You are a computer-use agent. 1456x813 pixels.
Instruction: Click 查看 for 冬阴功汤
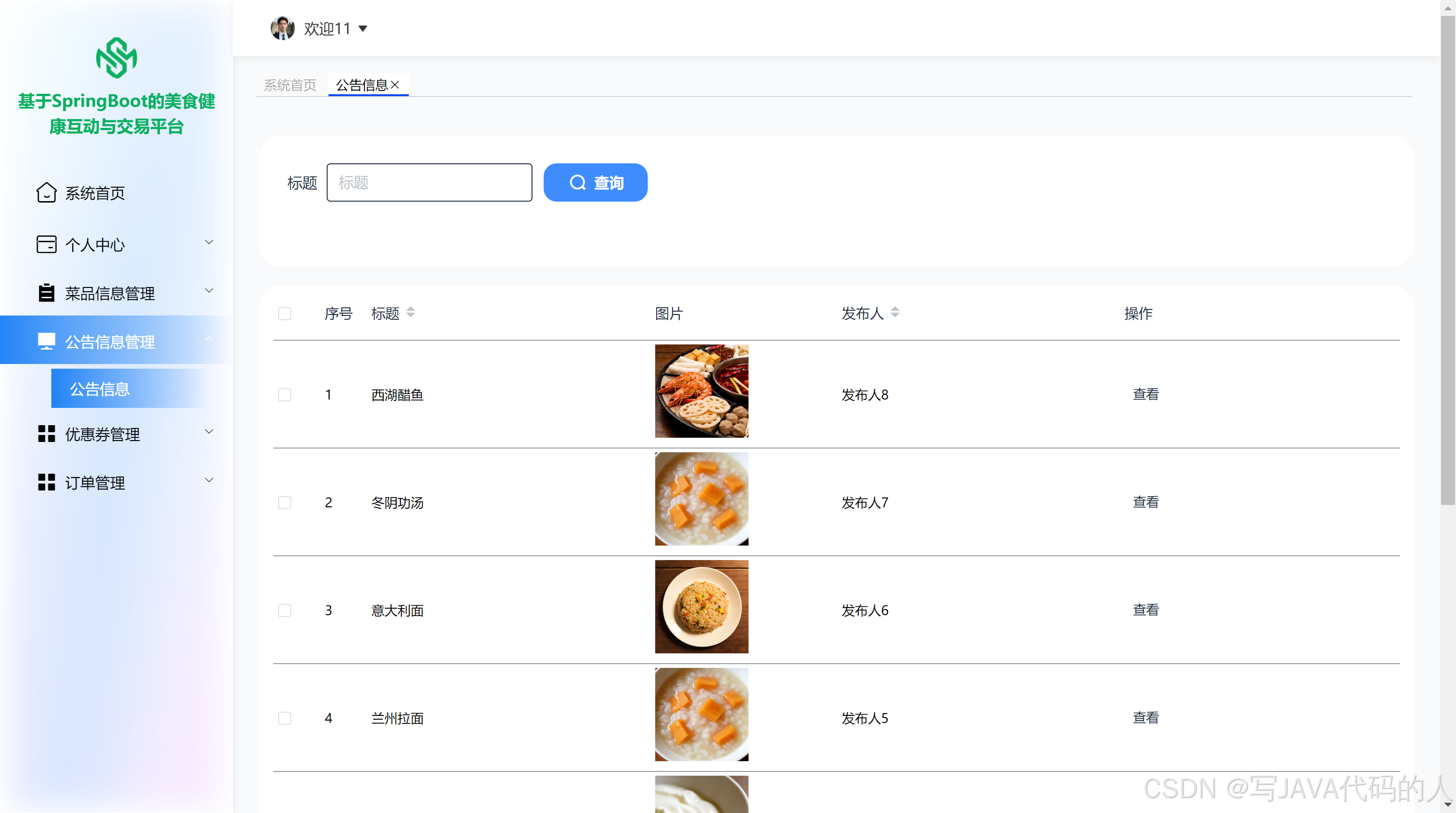1146,502
